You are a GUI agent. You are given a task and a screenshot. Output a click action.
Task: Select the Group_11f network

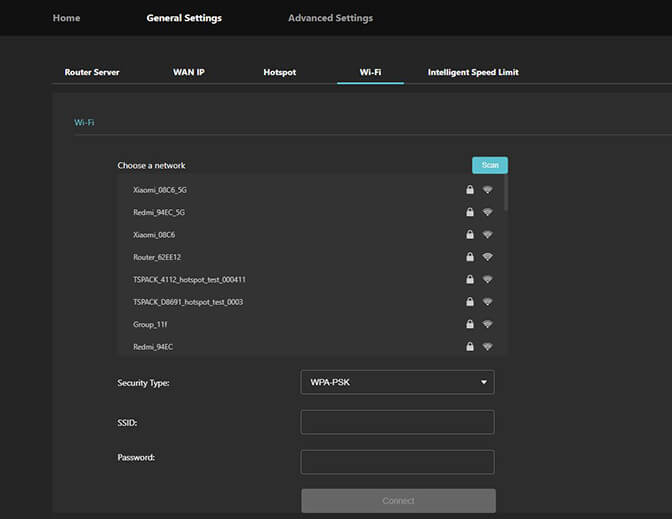pyautogui.click(x=150, y=324)
